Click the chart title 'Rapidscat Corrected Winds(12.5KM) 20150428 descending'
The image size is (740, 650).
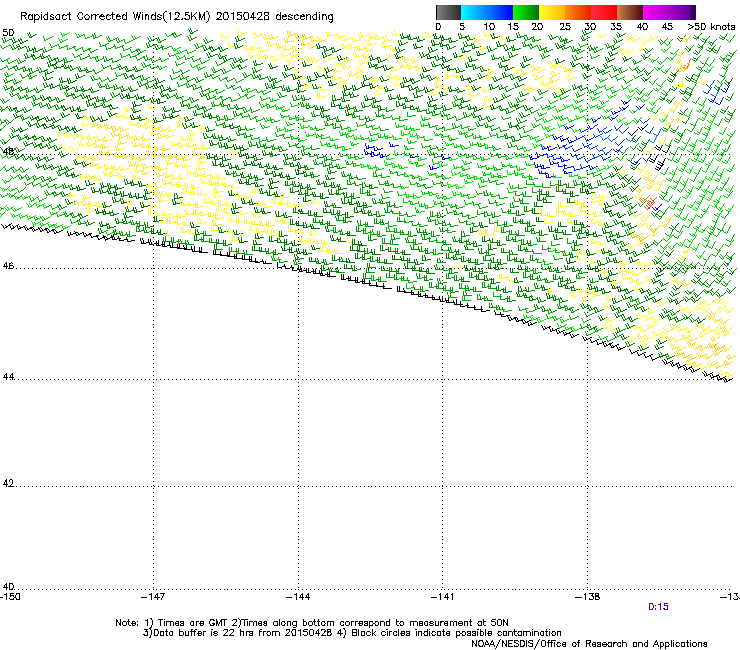click(x=177, y=17)
